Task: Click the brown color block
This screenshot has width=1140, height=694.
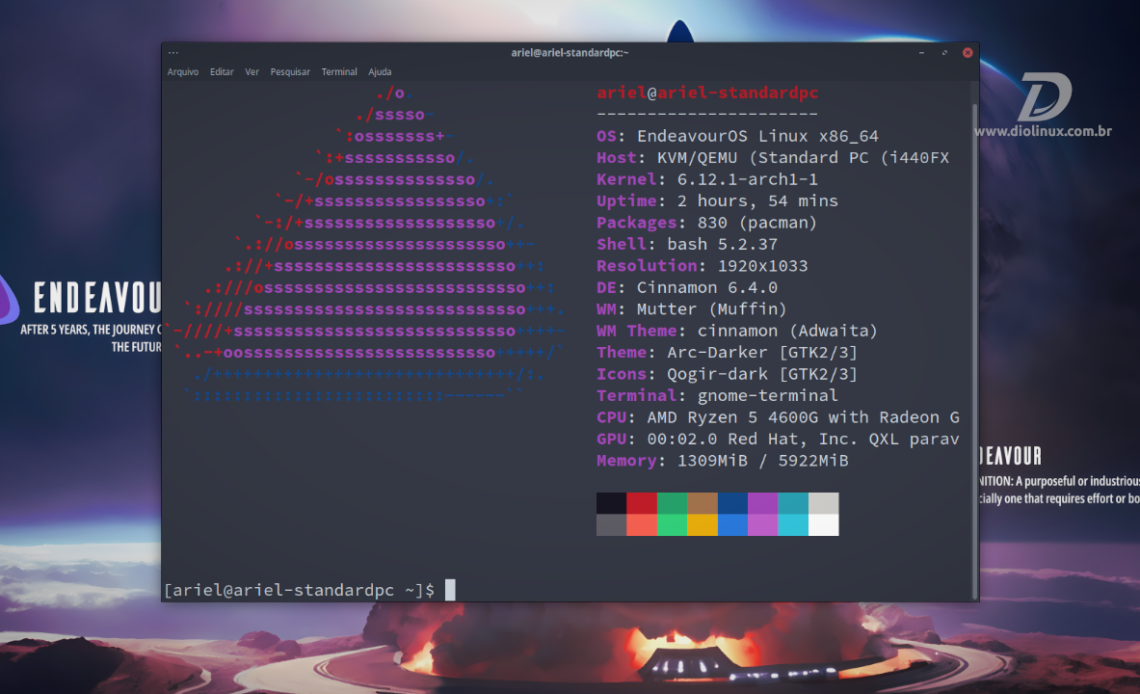Action: pos(702,503)
